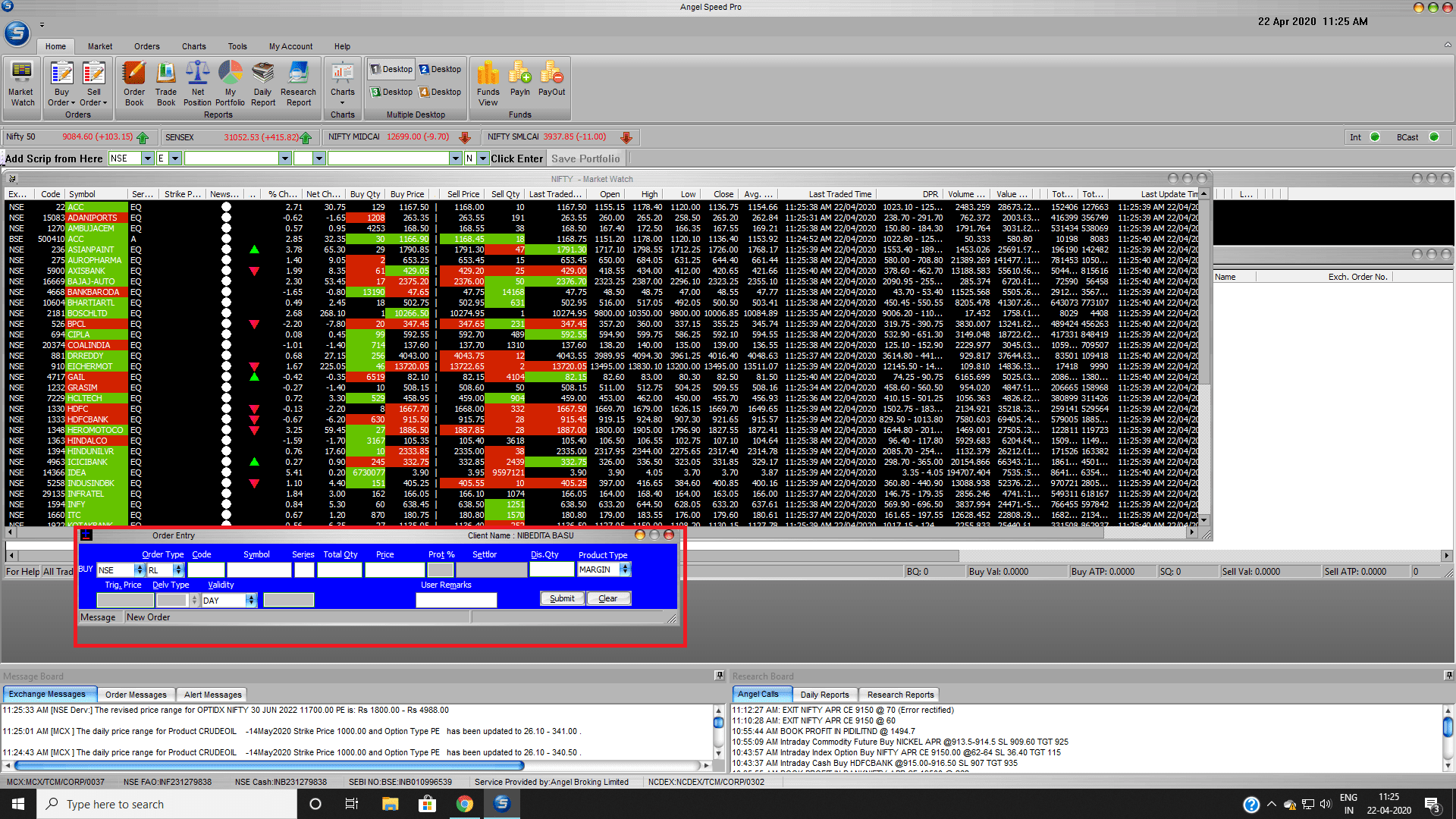Open the Order Book report
The height and width of the screenshot is (819, 1456).
pos(134,84)
